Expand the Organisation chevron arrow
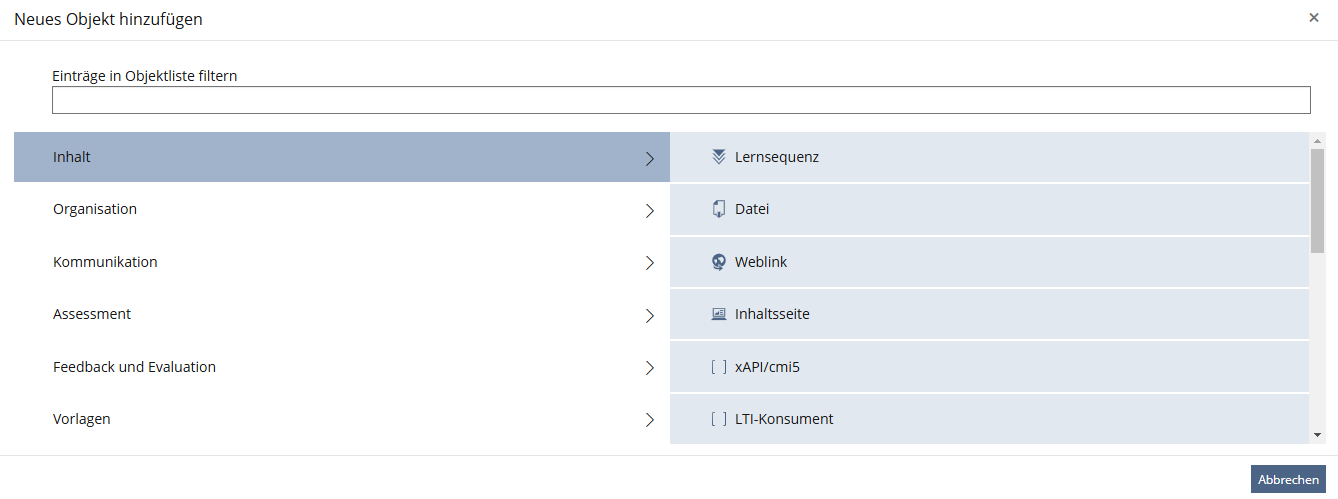Viewport: 1338px width, 499px height. pos(650,210)
